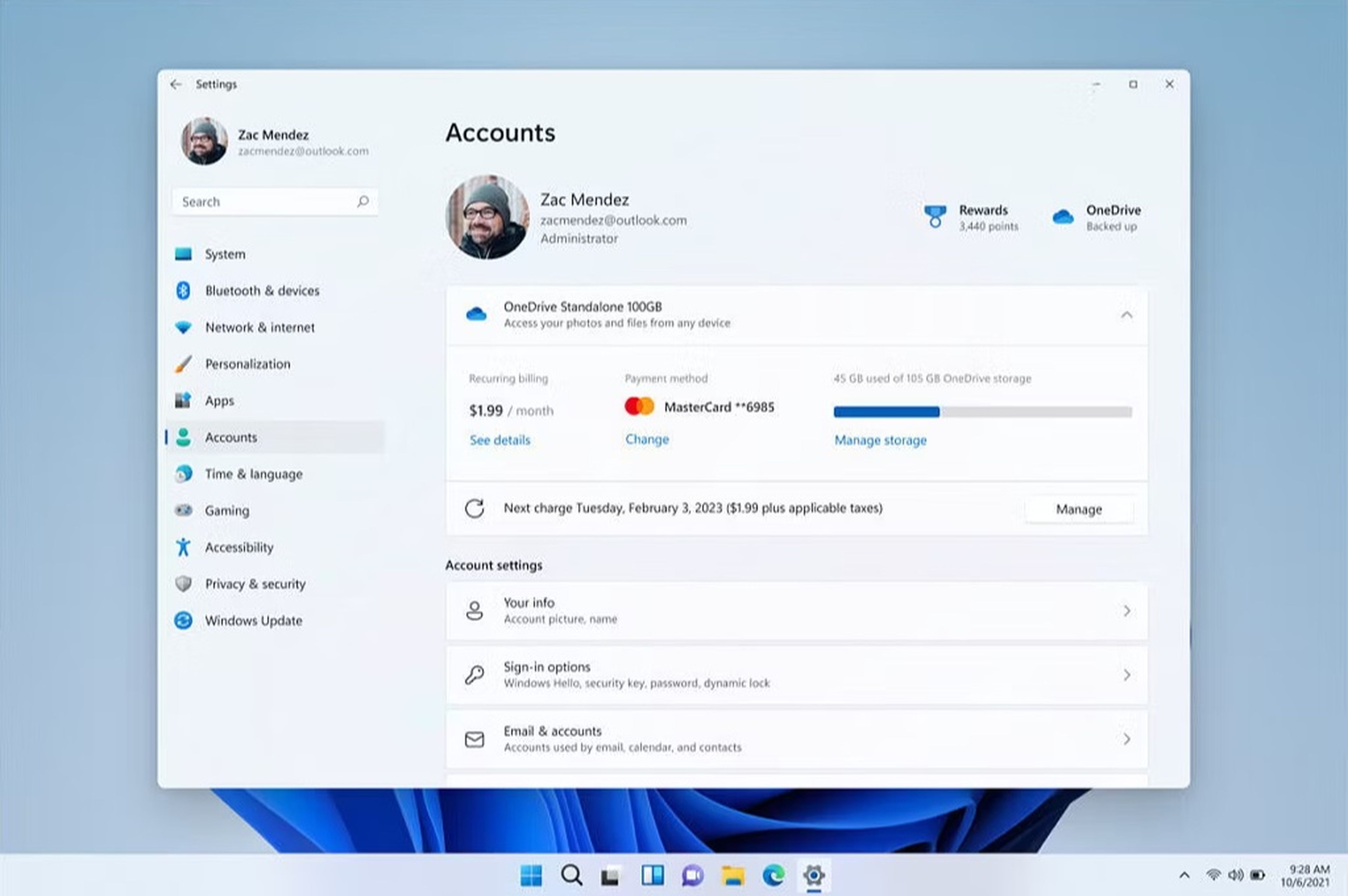Click the Settings search input field
This screenshot has height=896, width=1348.
point(275,201)
